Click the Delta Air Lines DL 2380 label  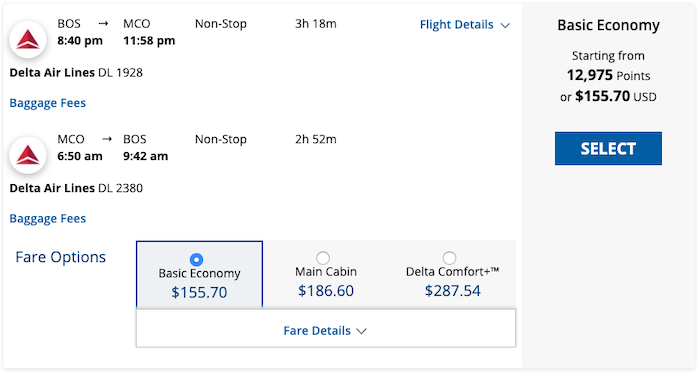click(x=76, y=188)
